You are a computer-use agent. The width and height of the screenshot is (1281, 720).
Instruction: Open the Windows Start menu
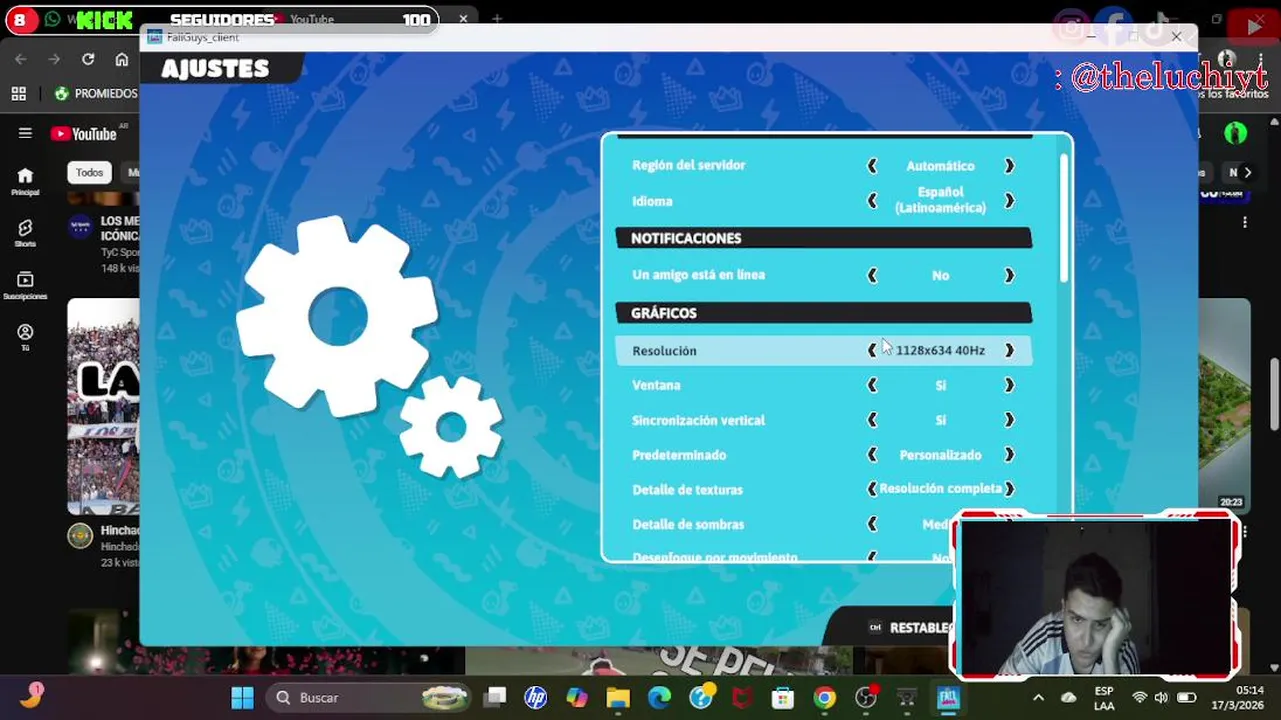point(242,698)
